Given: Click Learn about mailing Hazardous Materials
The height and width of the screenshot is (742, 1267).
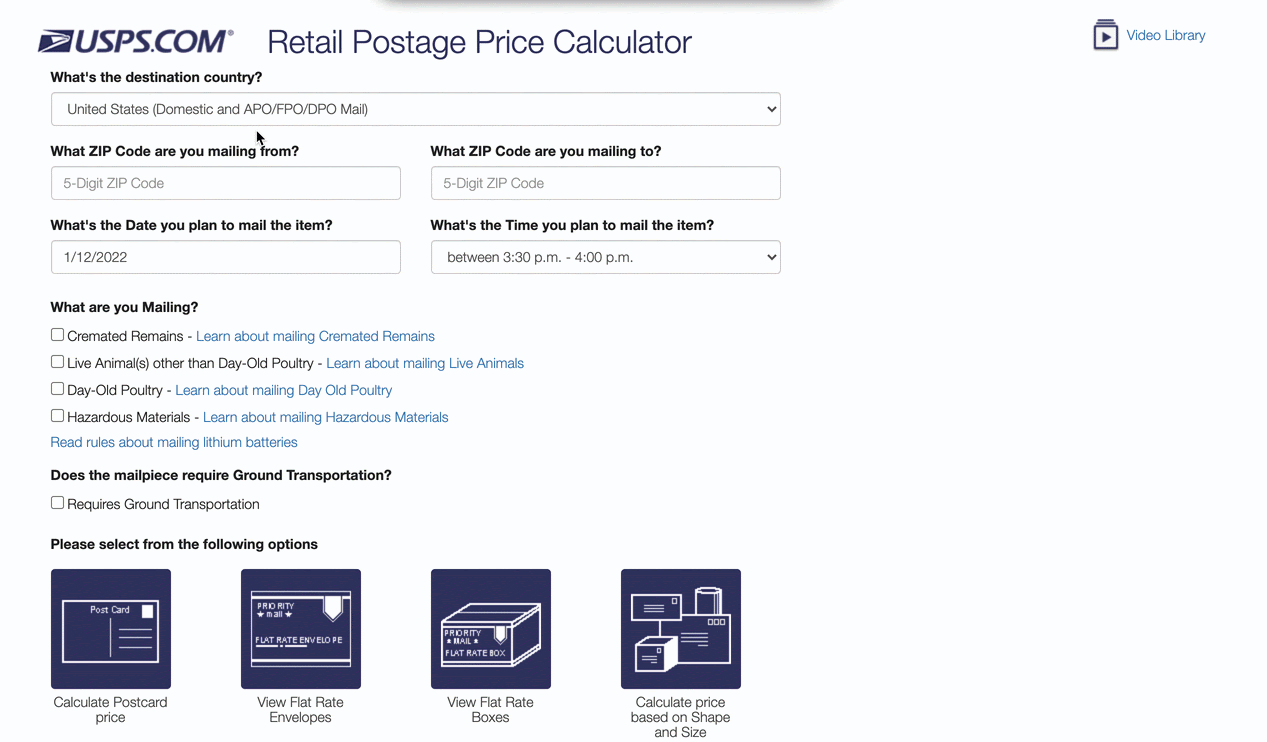Looking at the screenshot, I should click(325, 417).
